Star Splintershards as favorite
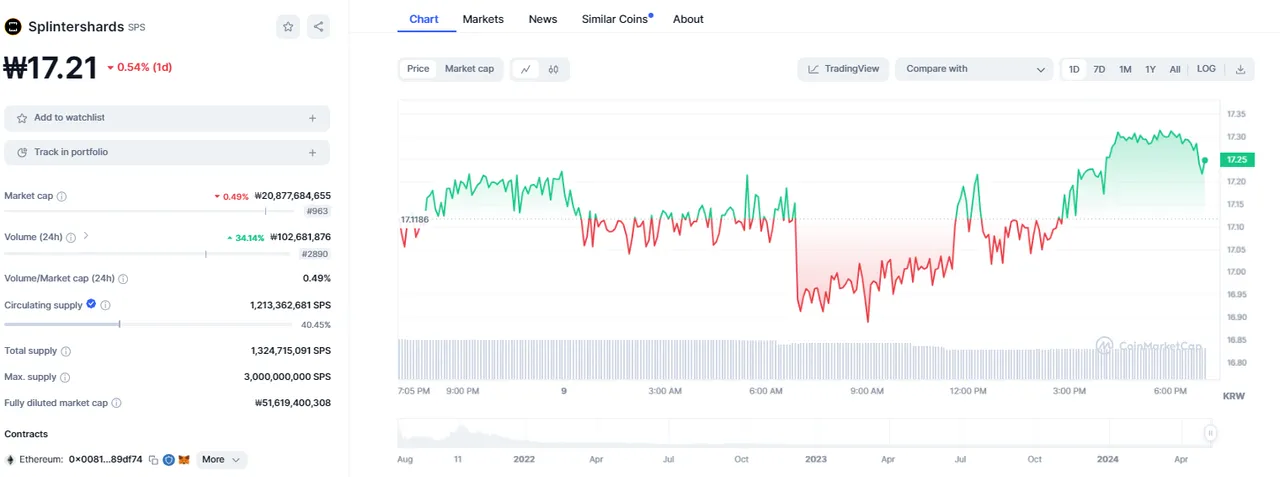This screenshot has height=477, width=1280. point(288,27)
